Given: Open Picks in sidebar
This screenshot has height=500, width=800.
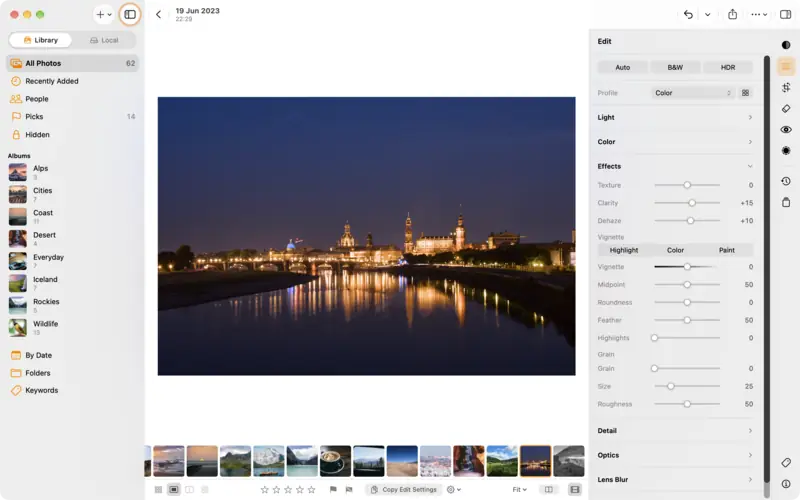Looking at the screenshot, I should coord(72,117).
